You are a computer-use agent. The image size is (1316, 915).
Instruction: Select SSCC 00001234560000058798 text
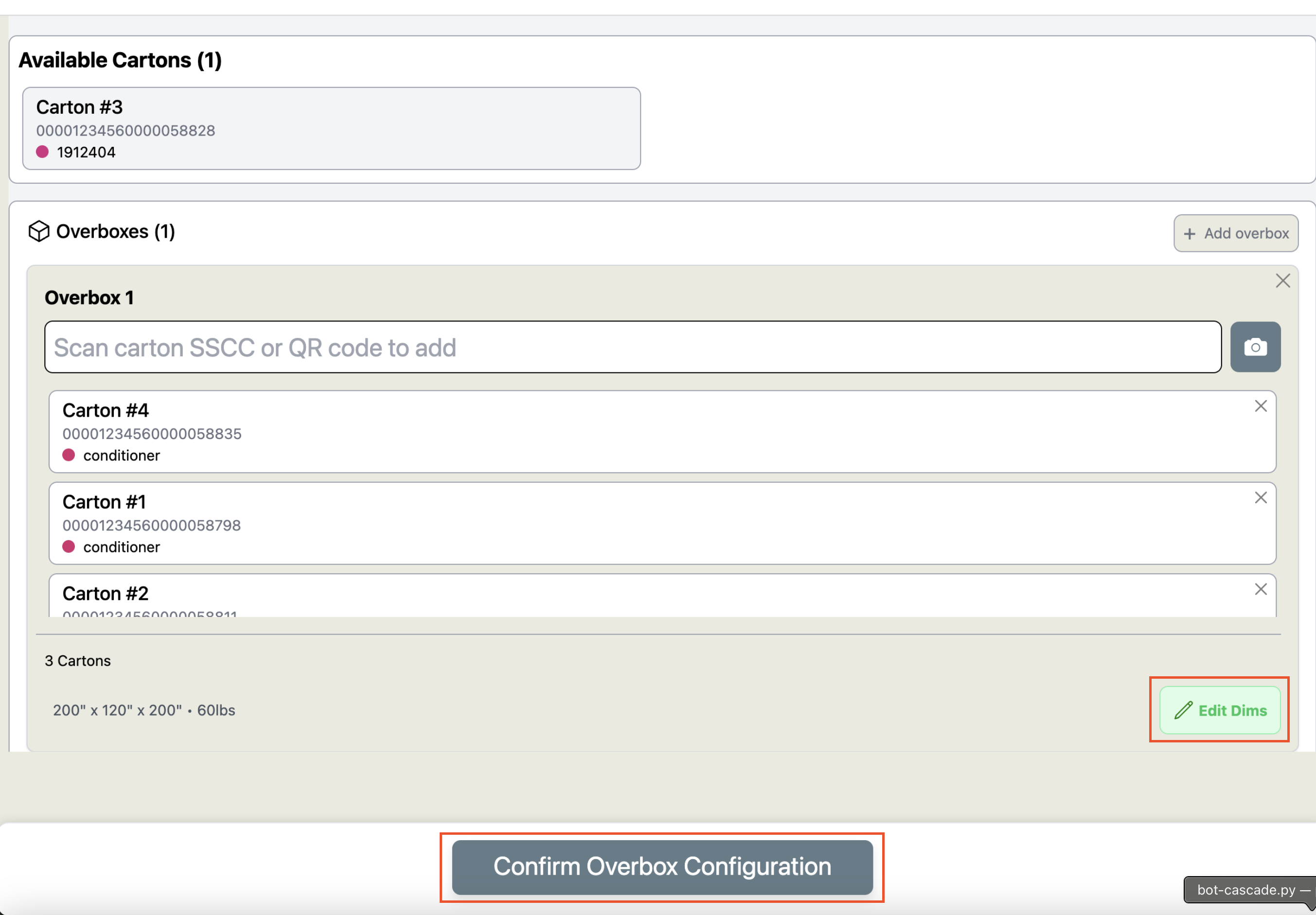click(x=151, y=526)
